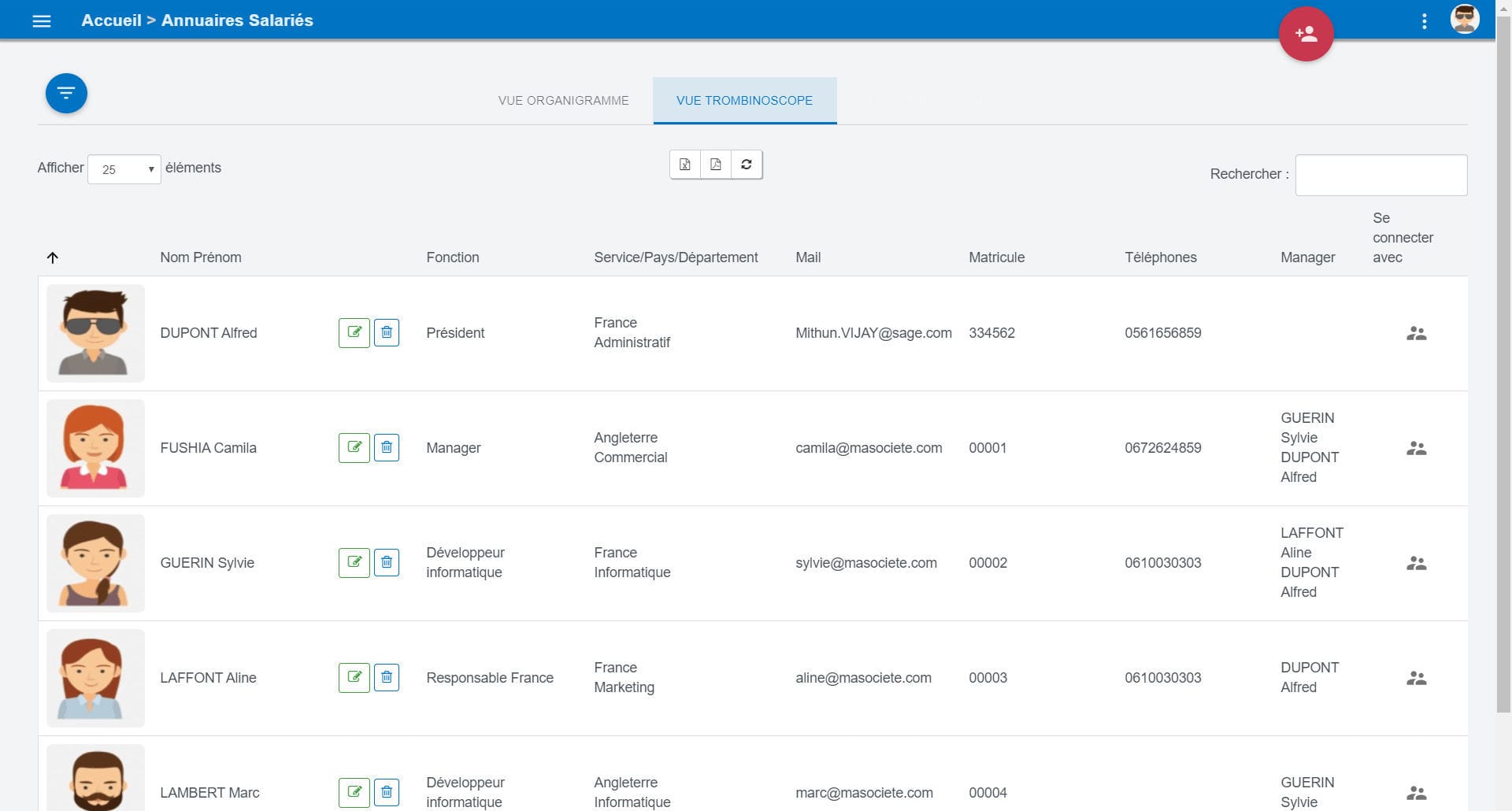Viewport: 1512px width, 811px height.
Task: Export the employee list to Excel
Action: point(684,165)
